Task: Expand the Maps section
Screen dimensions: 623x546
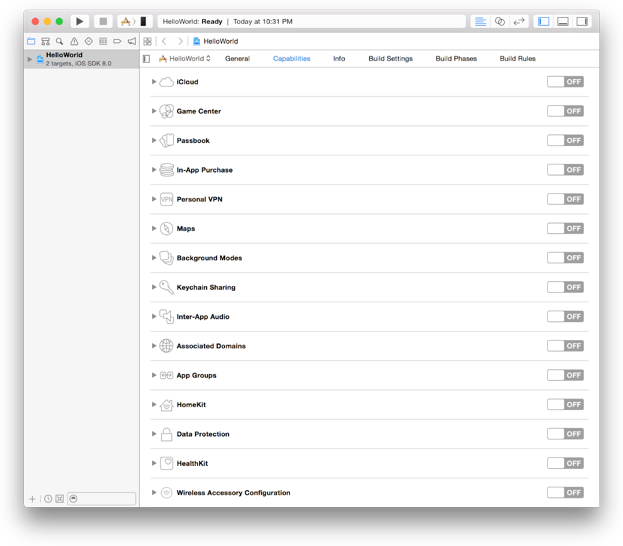Action: [154, 228]
